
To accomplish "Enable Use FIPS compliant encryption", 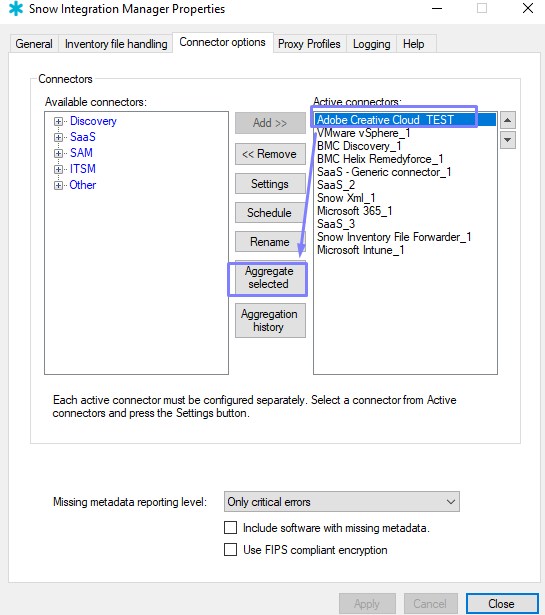I will 231,549.
